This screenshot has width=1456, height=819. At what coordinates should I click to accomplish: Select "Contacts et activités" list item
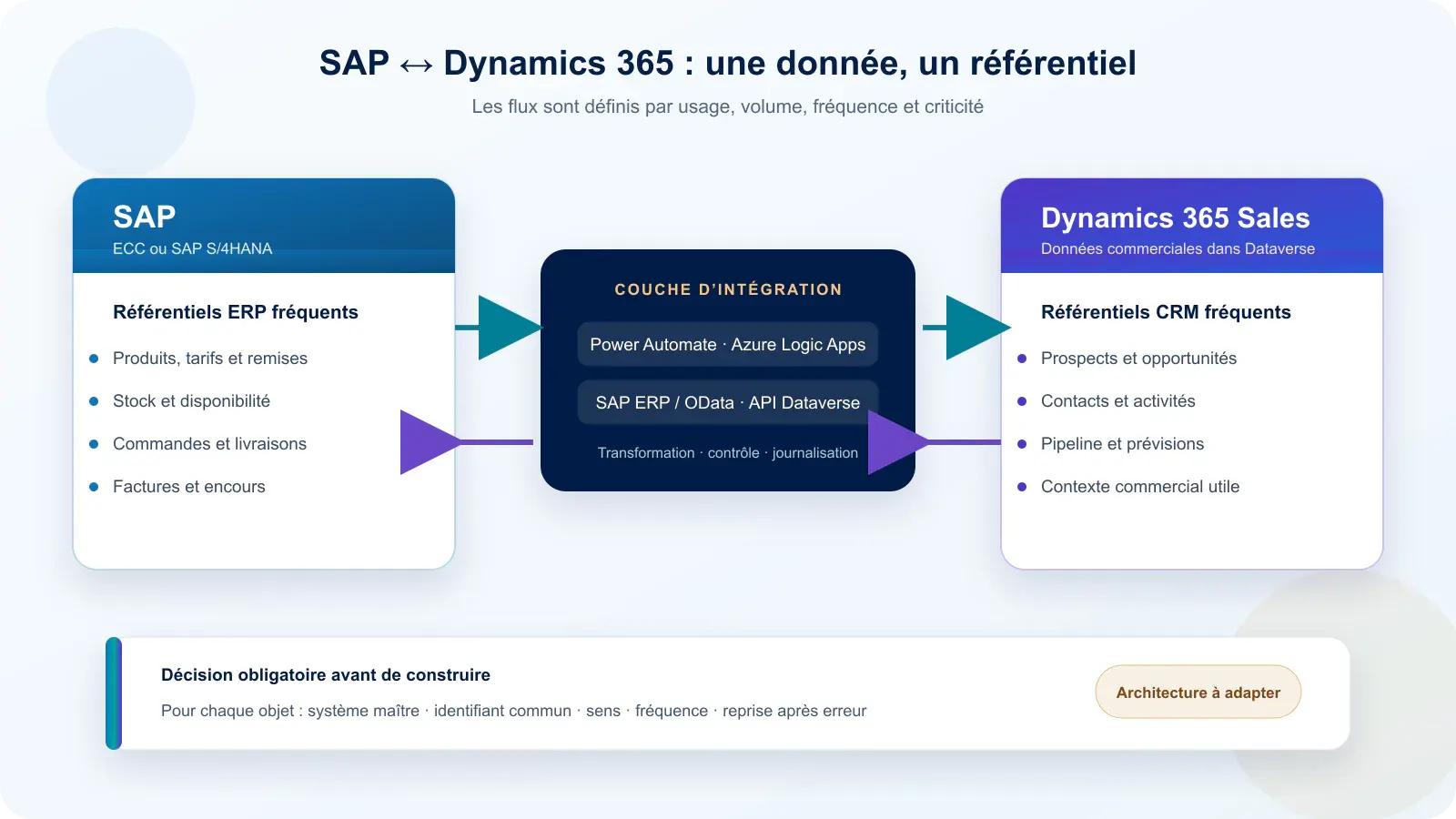tap(1118, 401)
